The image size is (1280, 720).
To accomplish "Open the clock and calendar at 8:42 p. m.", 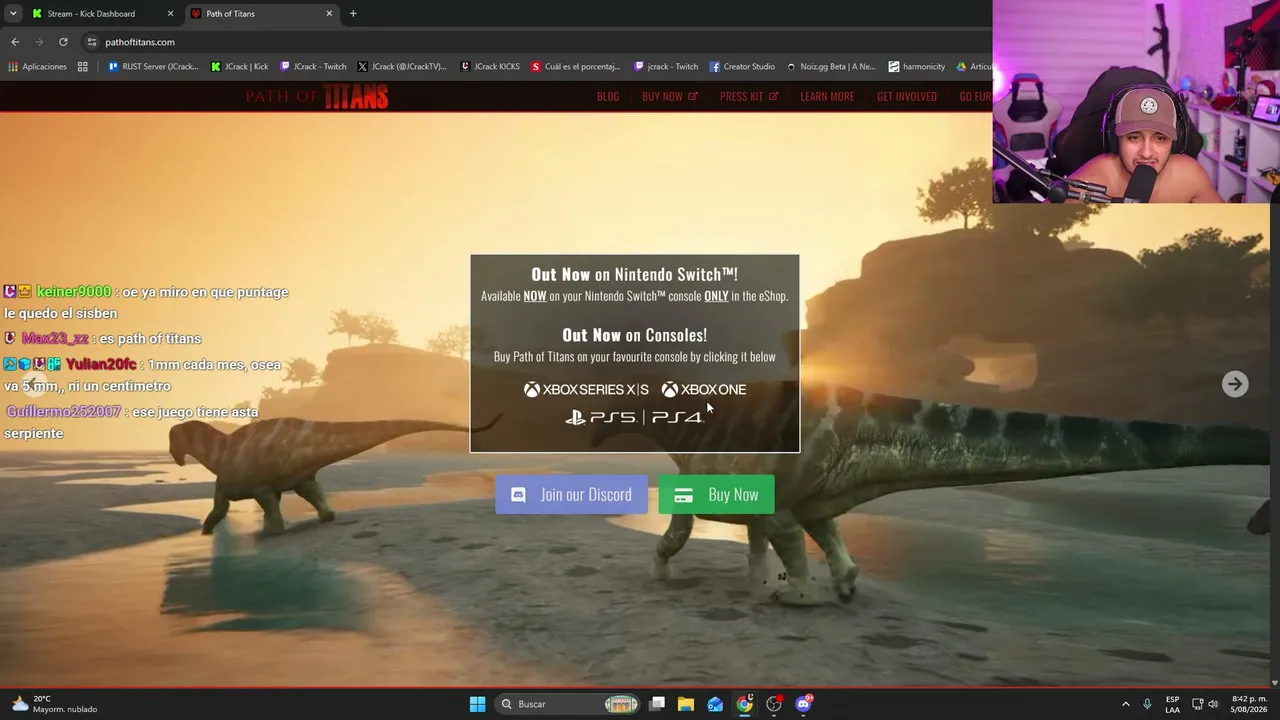I will [1250, 704].
